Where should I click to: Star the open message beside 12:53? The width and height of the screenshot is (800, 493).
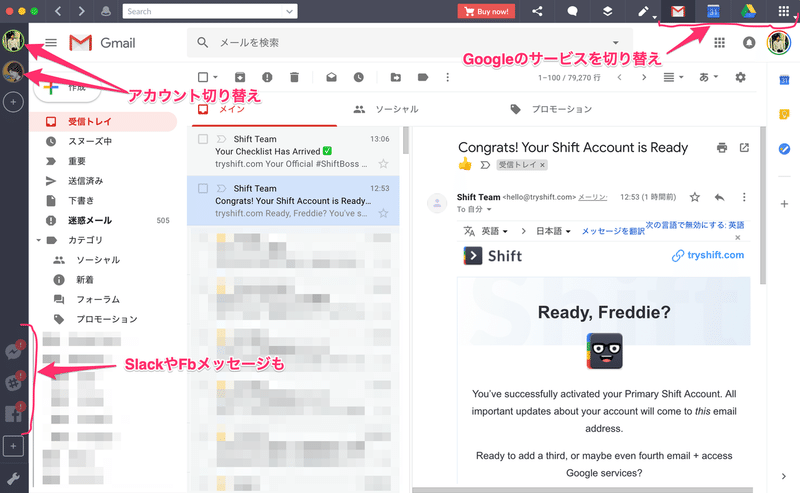pos(694,197)
